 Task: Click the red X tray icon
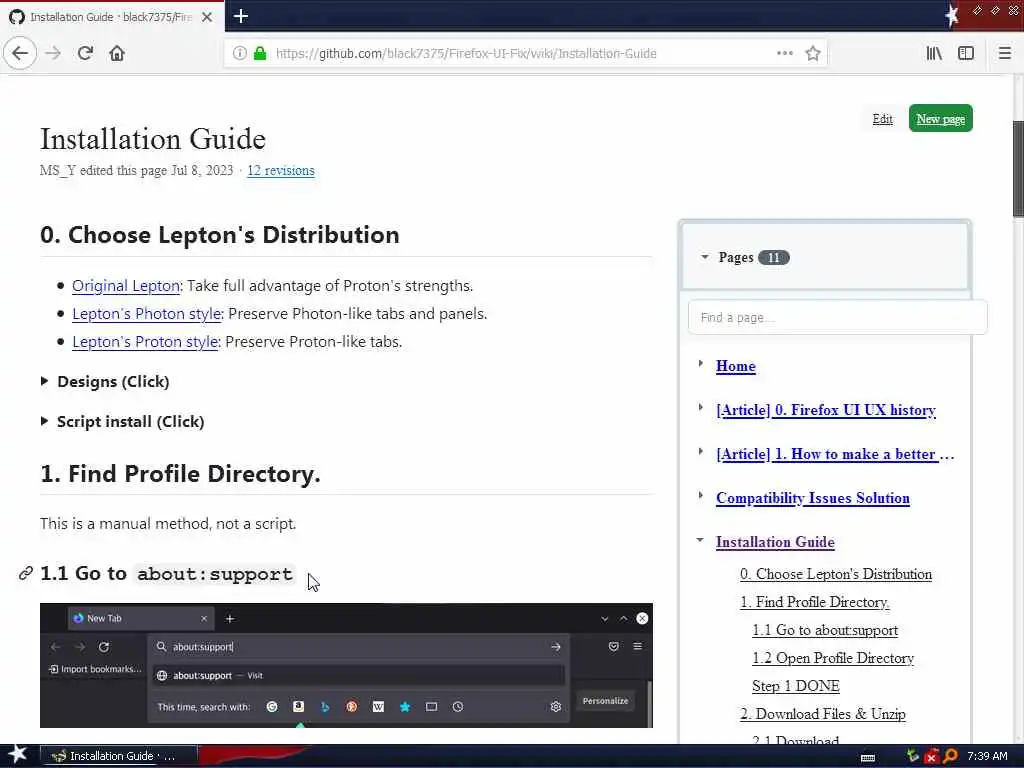(x=932, y=756)
